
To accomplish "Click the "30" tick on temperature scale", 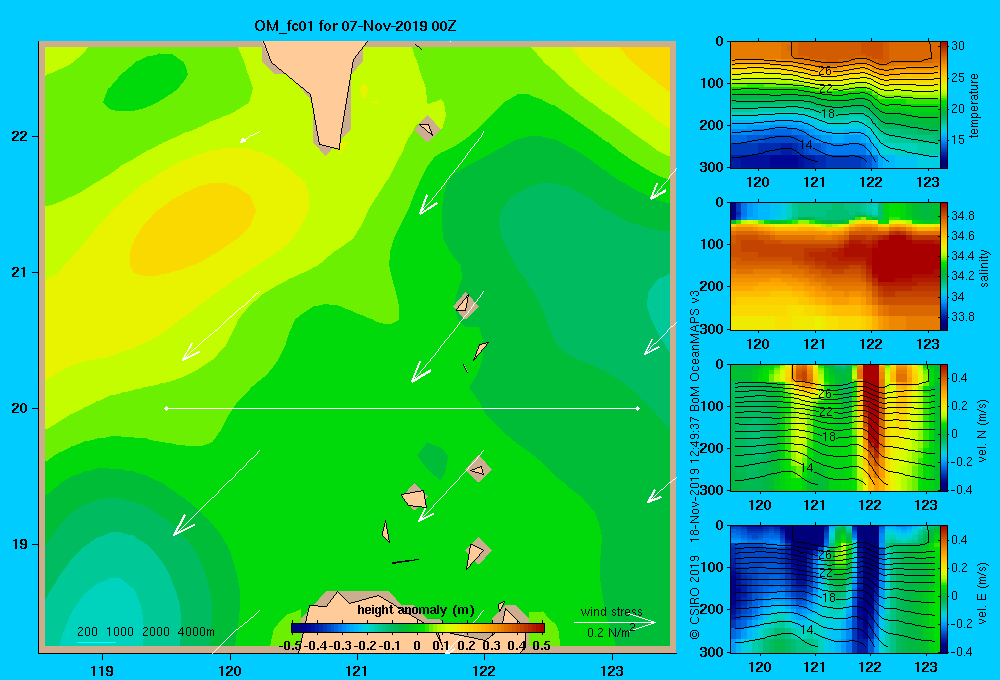I will [x=958, y=46].
